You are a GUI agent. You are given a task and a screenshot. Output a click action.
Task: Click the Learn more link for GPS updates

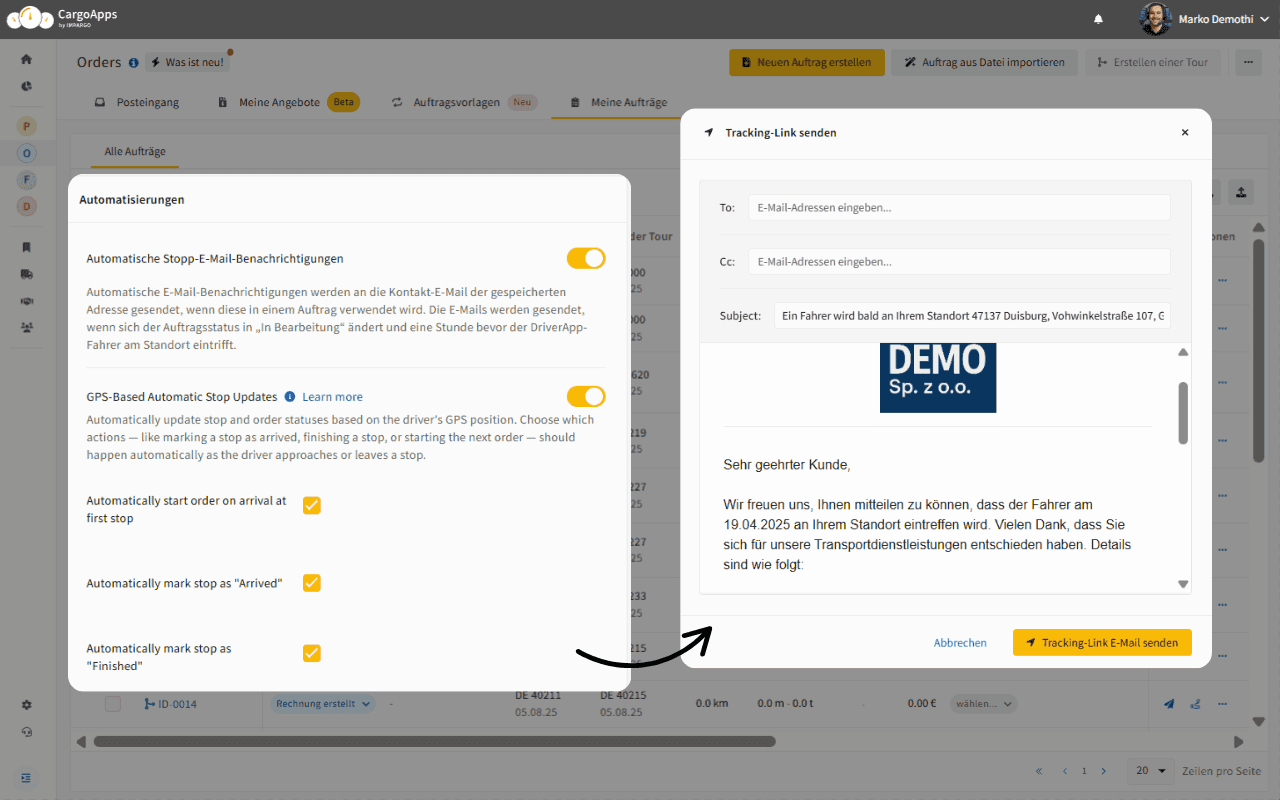tap(334, 396)
